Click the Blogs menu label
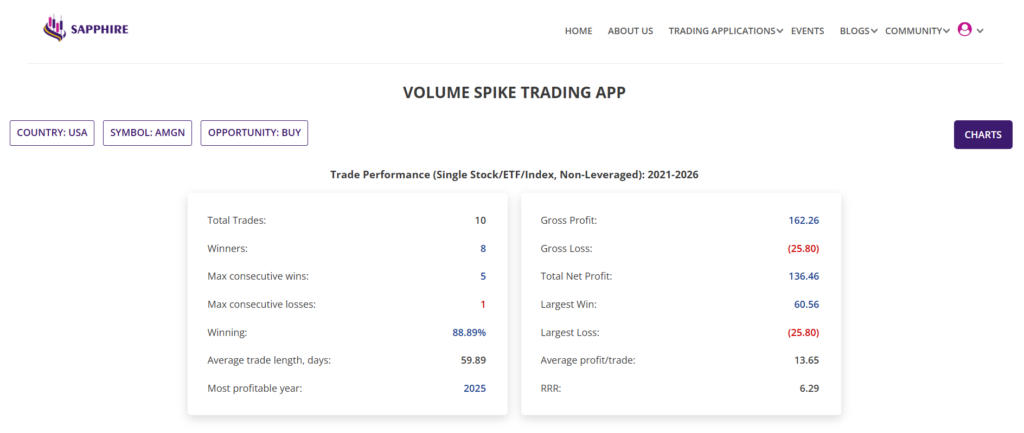Viewport: 1024px width, 433px height. point(853,31)
